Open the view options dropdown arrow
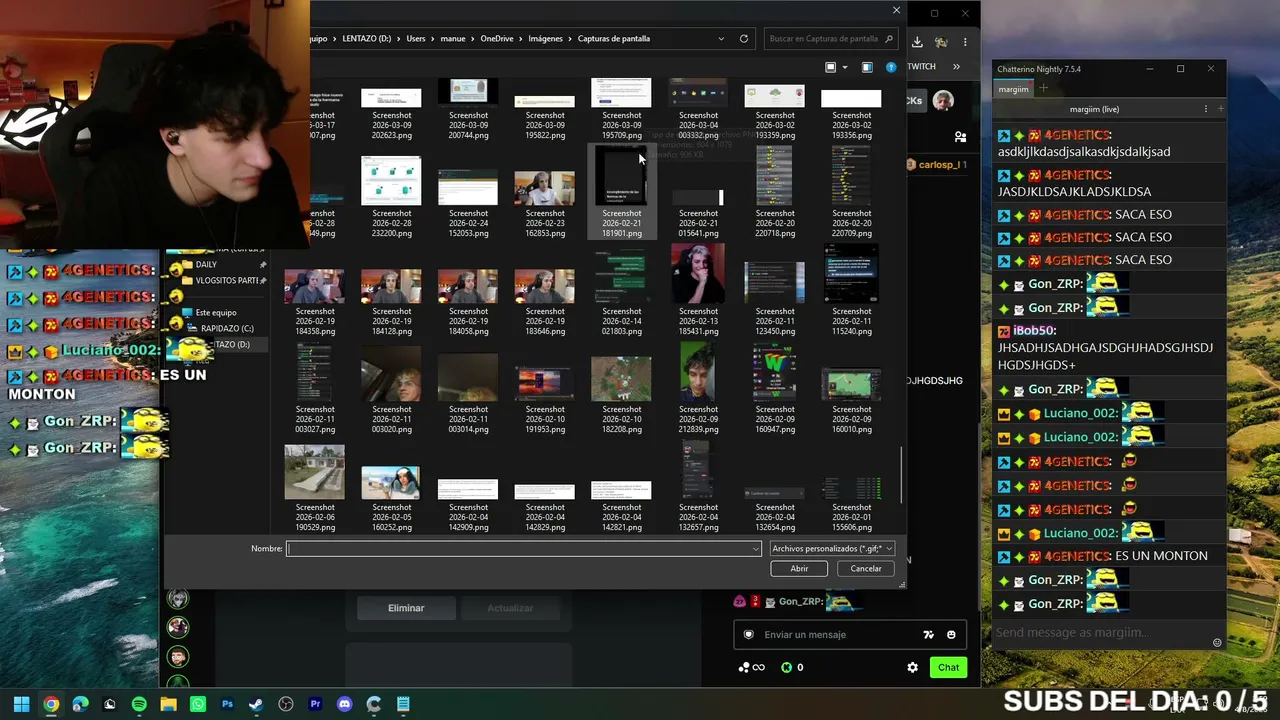The image size is (1280, 720). tap(845, 67)
